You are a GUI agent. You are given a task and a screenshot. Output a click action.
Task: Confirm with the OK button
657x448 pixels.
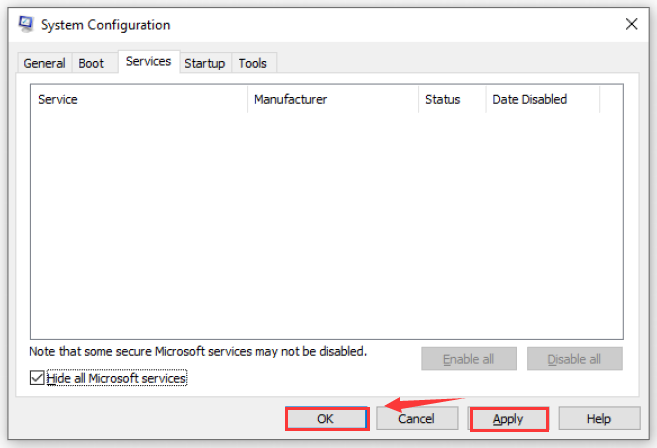point(326,418)
